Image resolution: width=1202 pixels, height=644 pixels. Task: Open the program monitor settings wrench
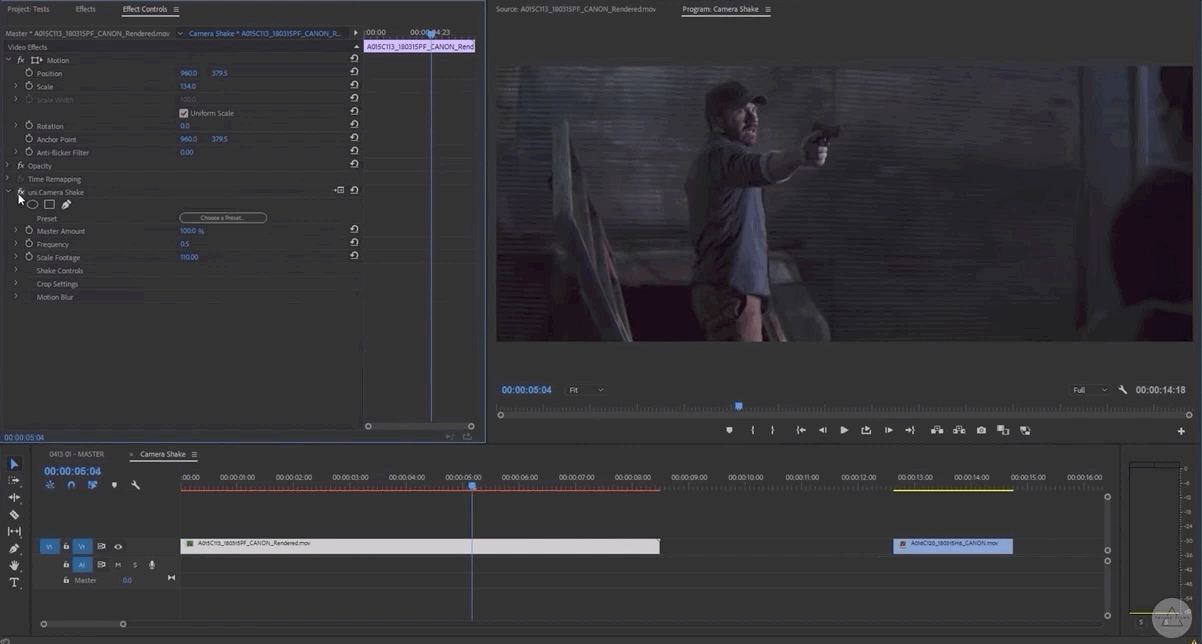point(1123,390)
